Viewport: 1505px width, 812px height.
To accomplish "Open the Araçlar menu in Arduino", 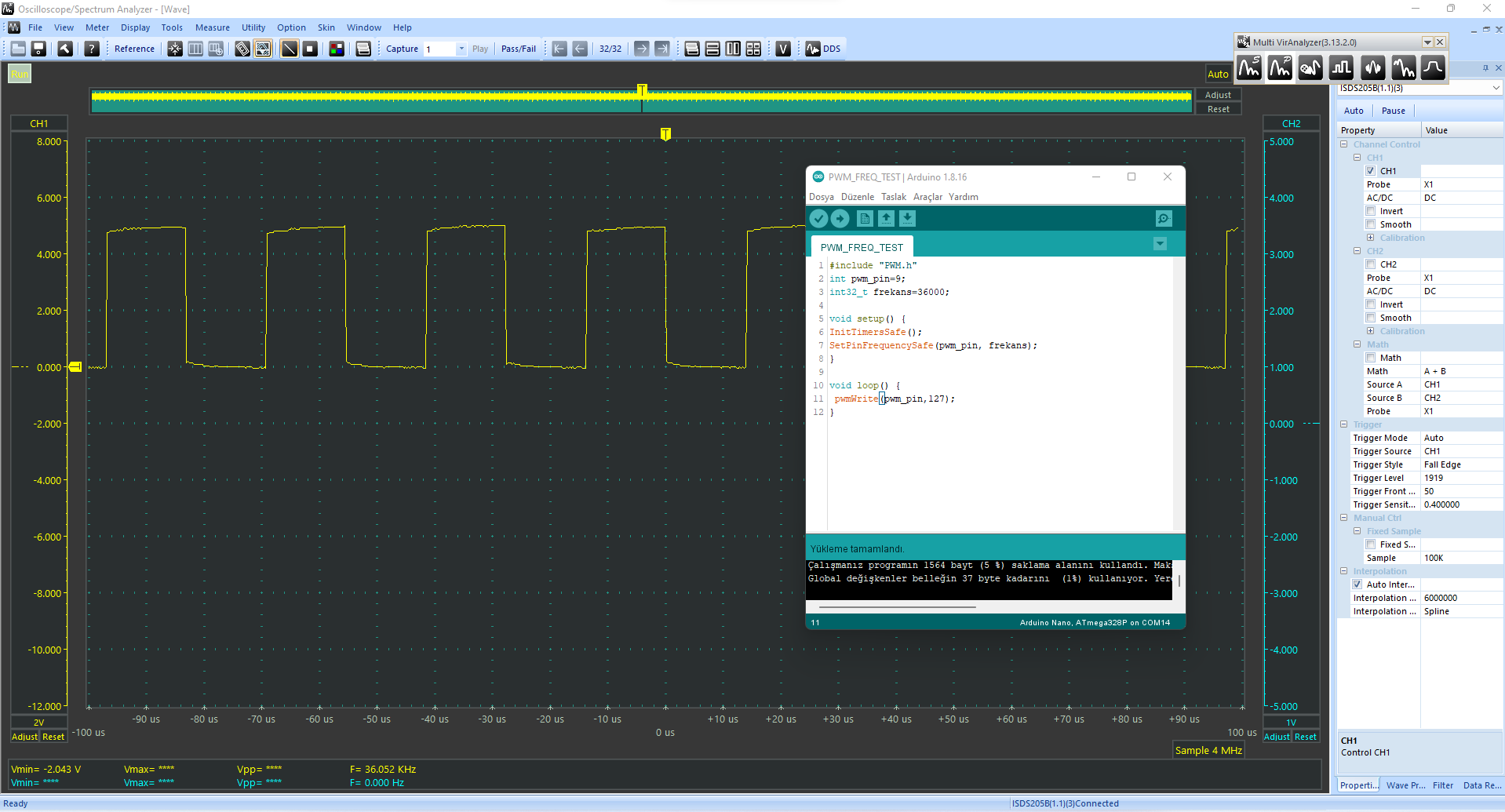I will [927, 197].
